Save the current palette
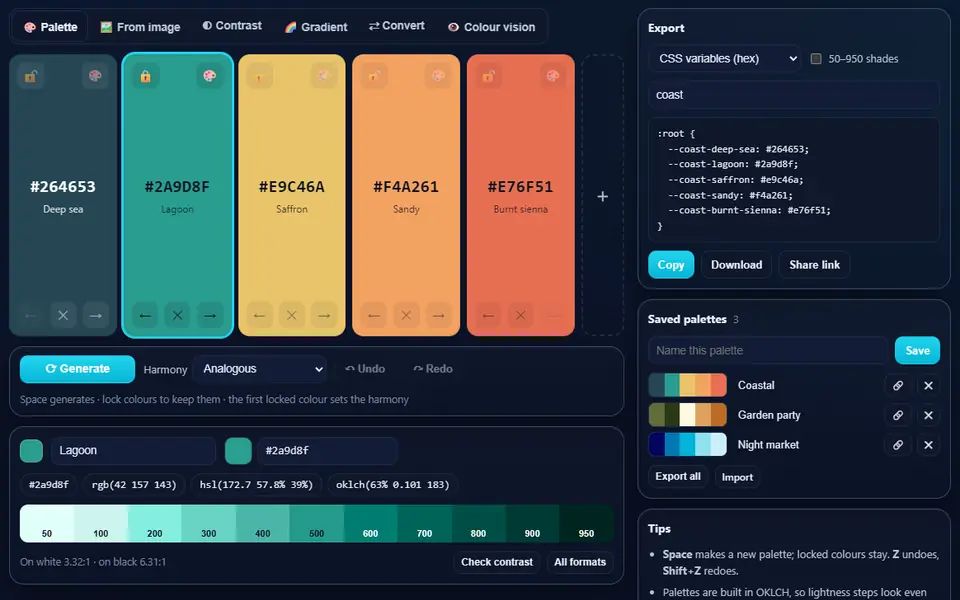This screenshot has width=960, height=600. (x=917, y=350)
